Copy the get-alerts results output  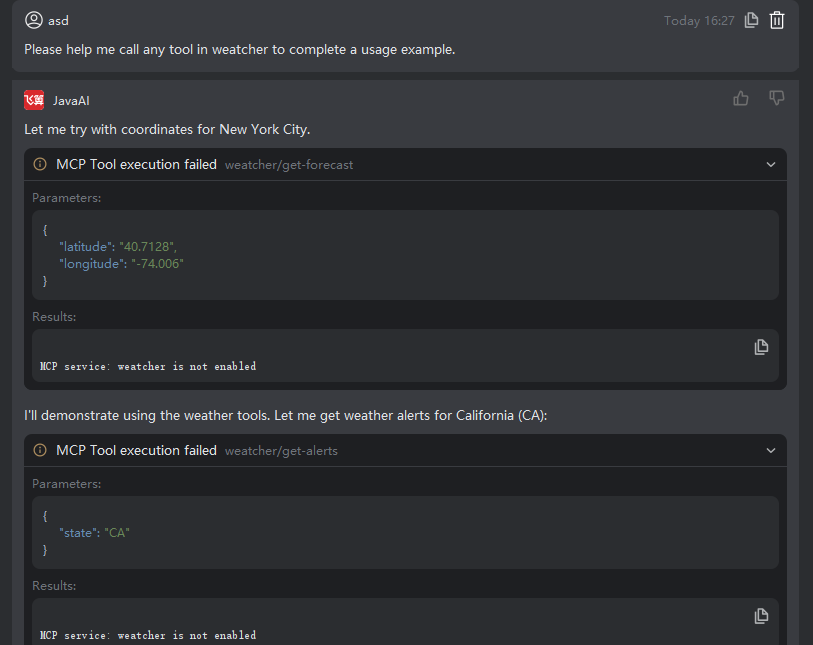(761, 616)
